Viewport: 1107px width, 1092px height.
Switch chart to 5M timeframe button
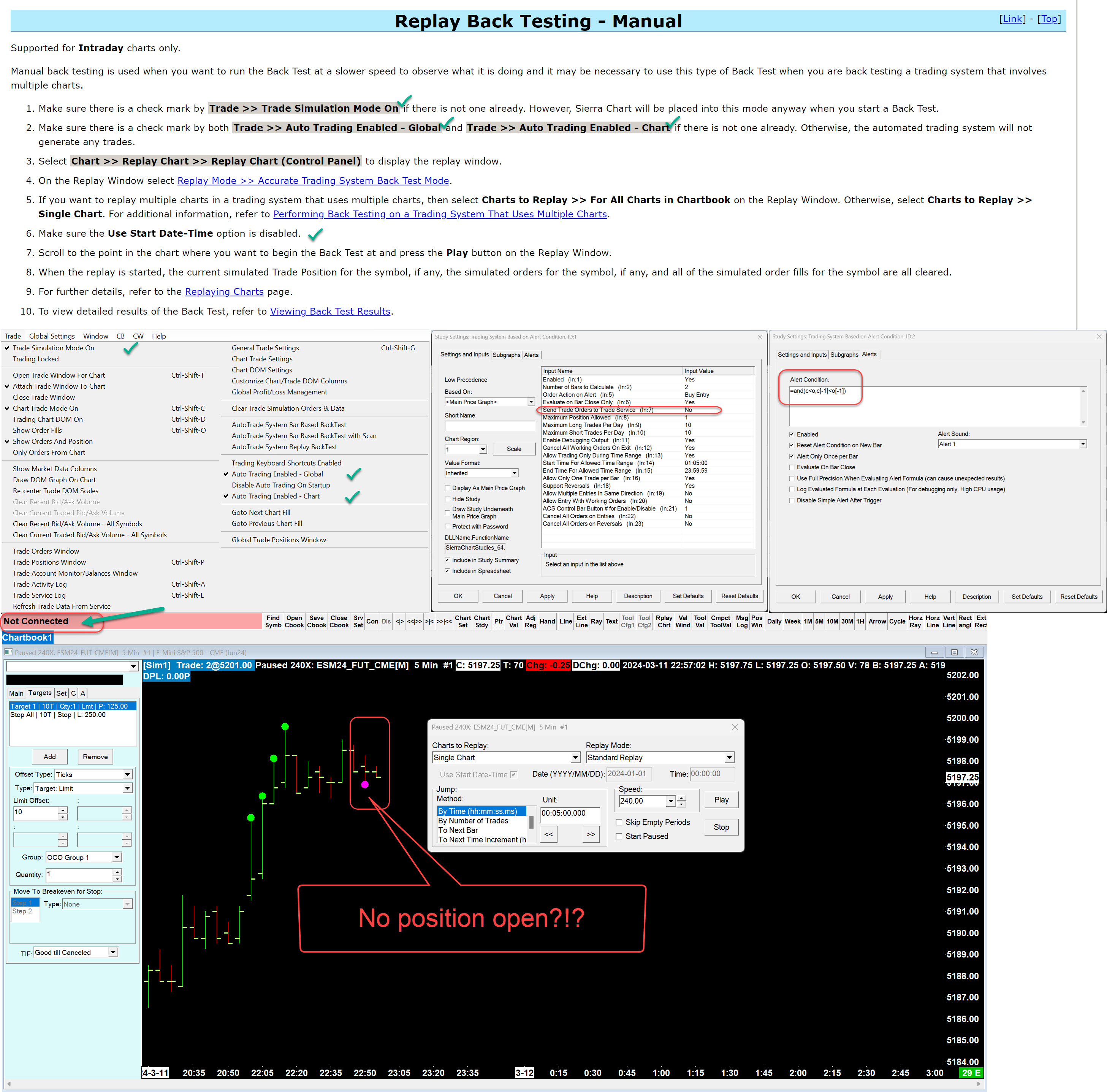pyautogui.click(x=819, y=622)
